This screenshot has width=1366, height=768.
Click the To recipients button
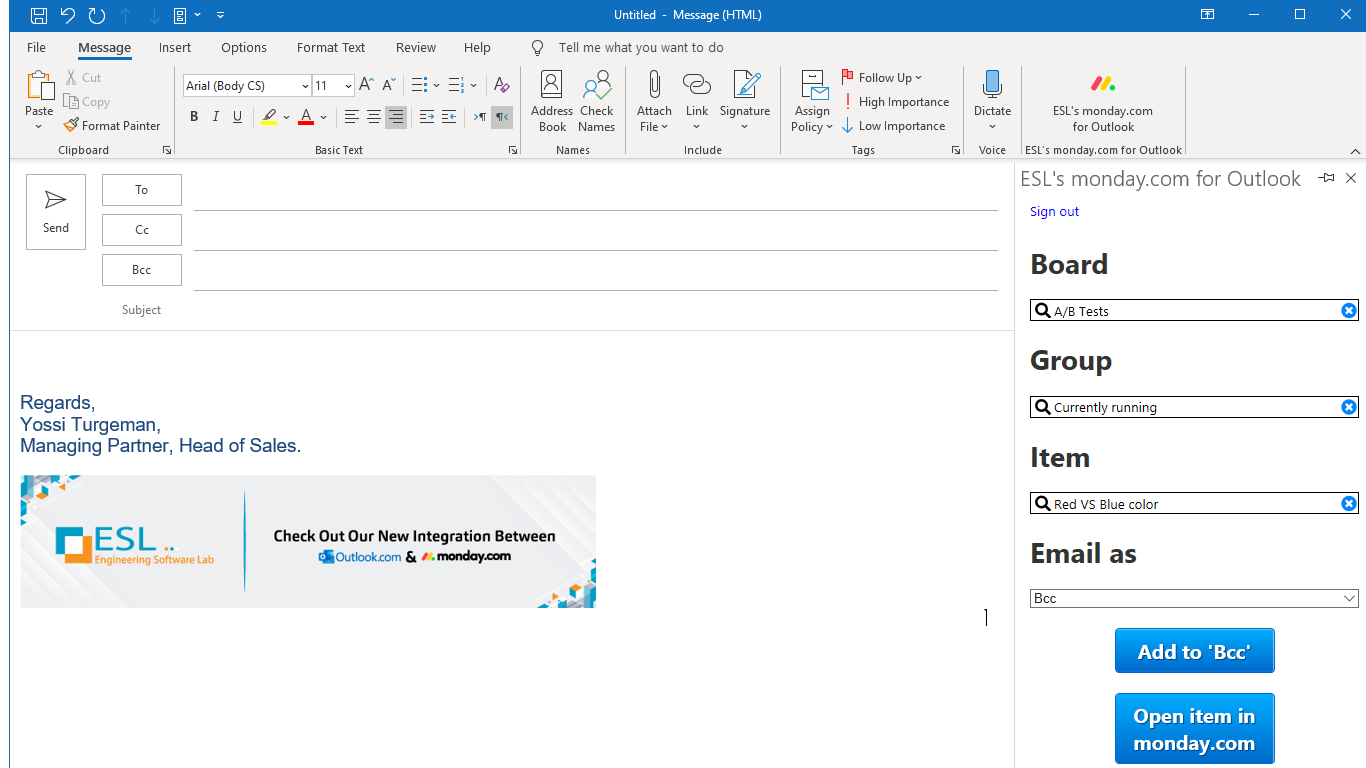(142, 190)
